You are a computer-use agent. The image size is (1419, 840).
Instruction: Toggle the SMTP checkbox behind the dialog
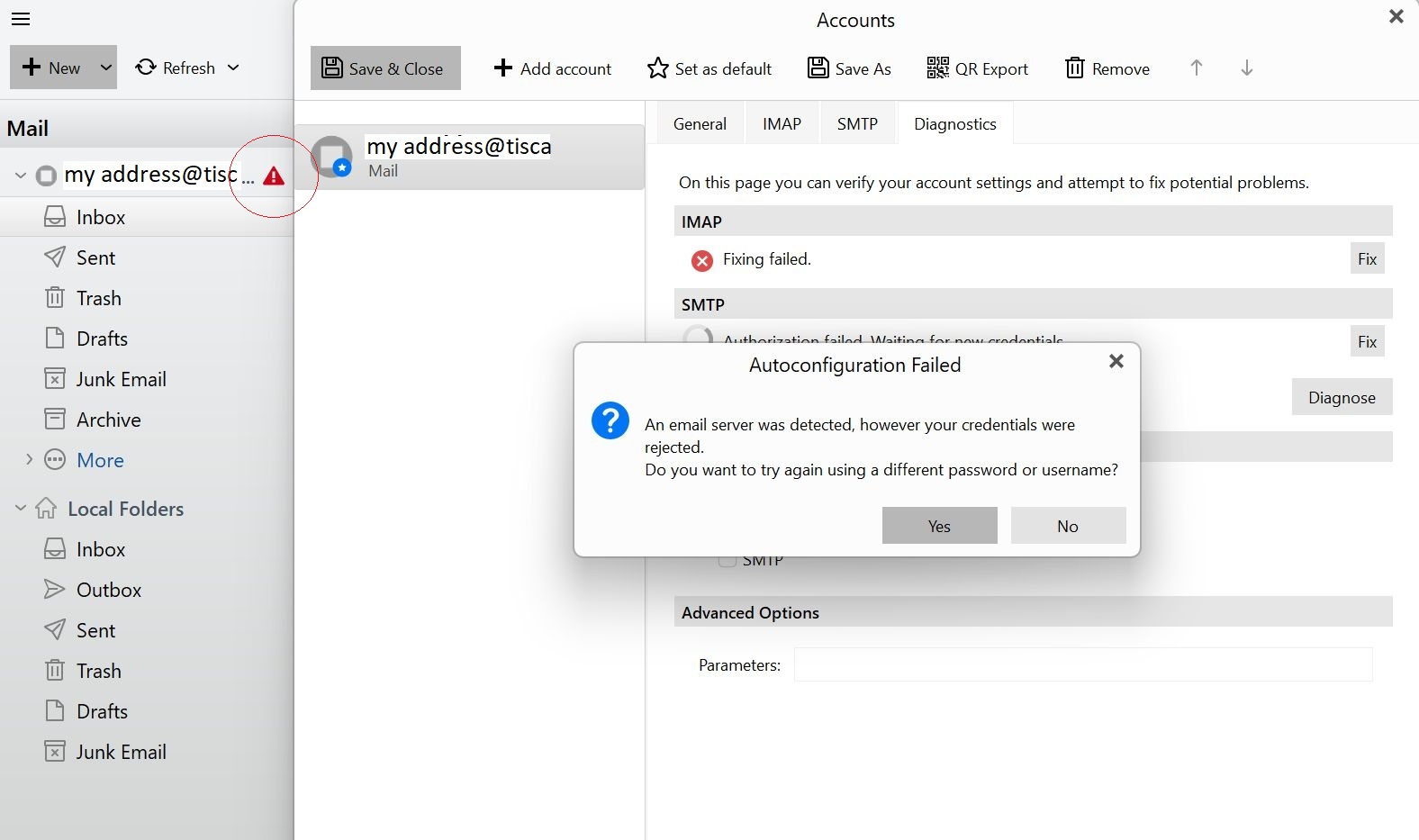point(727,562)
